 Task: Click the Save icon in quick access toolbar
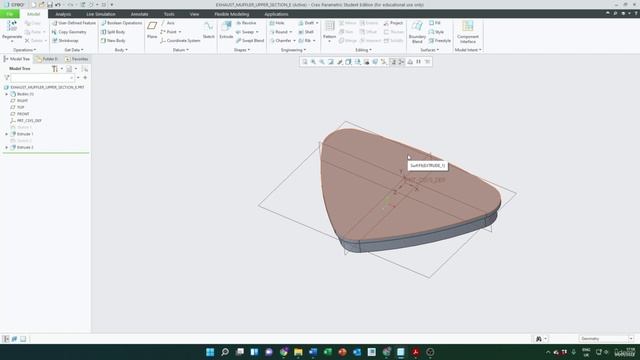tap(49, 5)
